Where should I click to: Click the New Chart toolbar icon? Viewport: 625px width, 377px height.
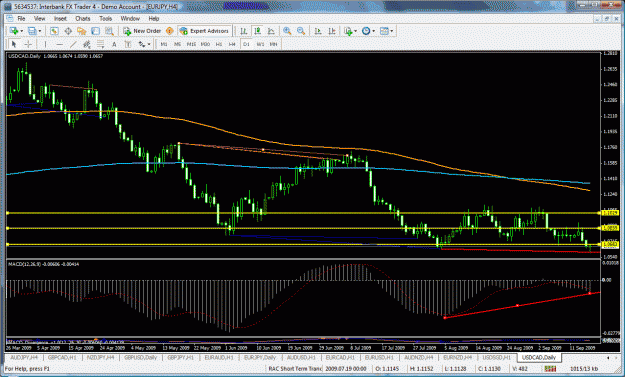coord(14,31)
